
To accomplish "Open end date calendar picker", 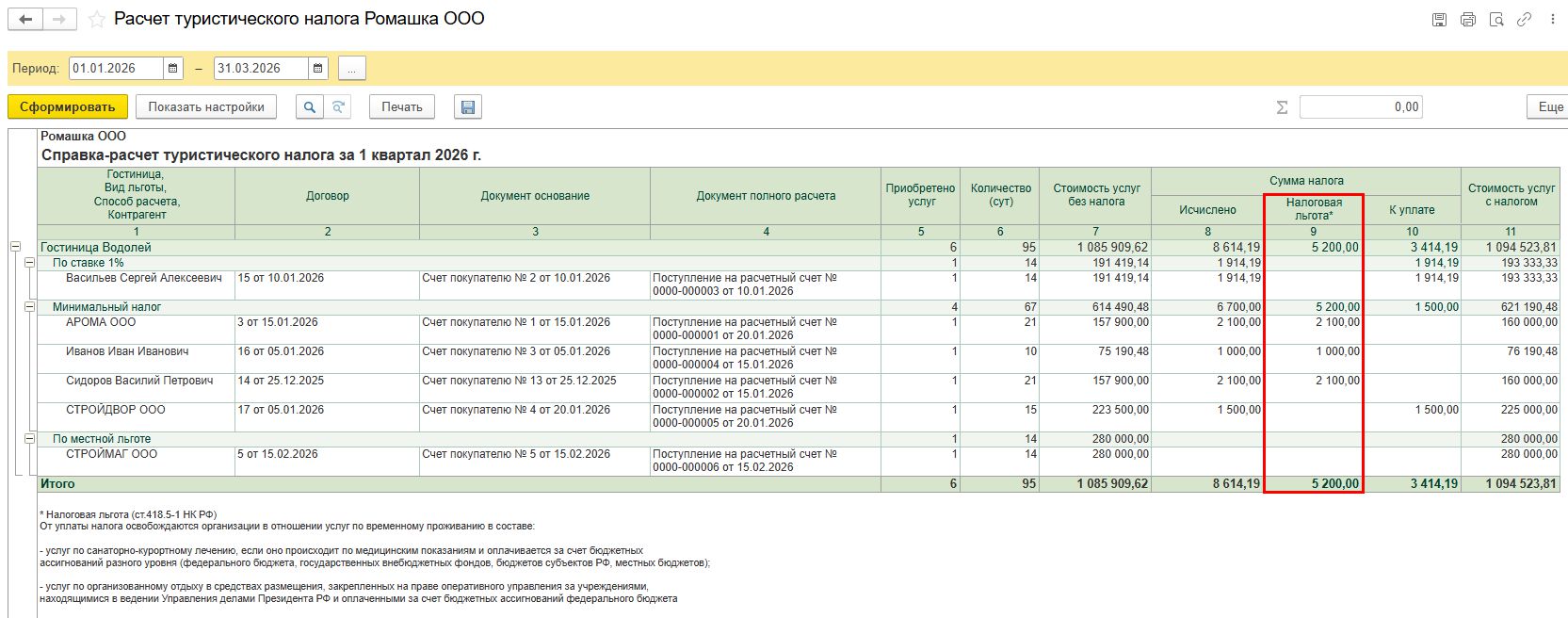I will pyautogui.click(x=318, y=69).
